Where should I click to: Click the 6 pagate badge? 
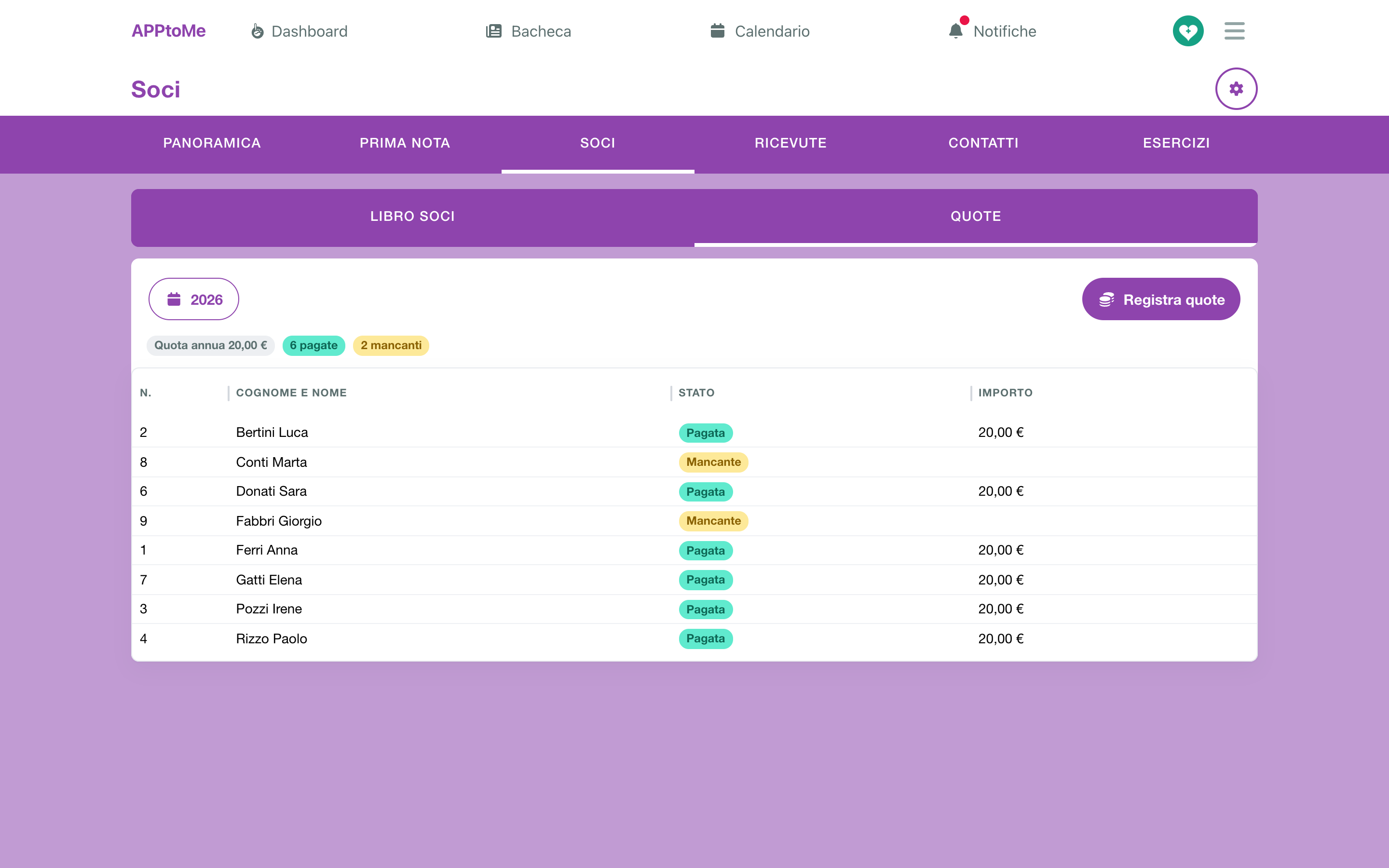(x=313, y=346)
